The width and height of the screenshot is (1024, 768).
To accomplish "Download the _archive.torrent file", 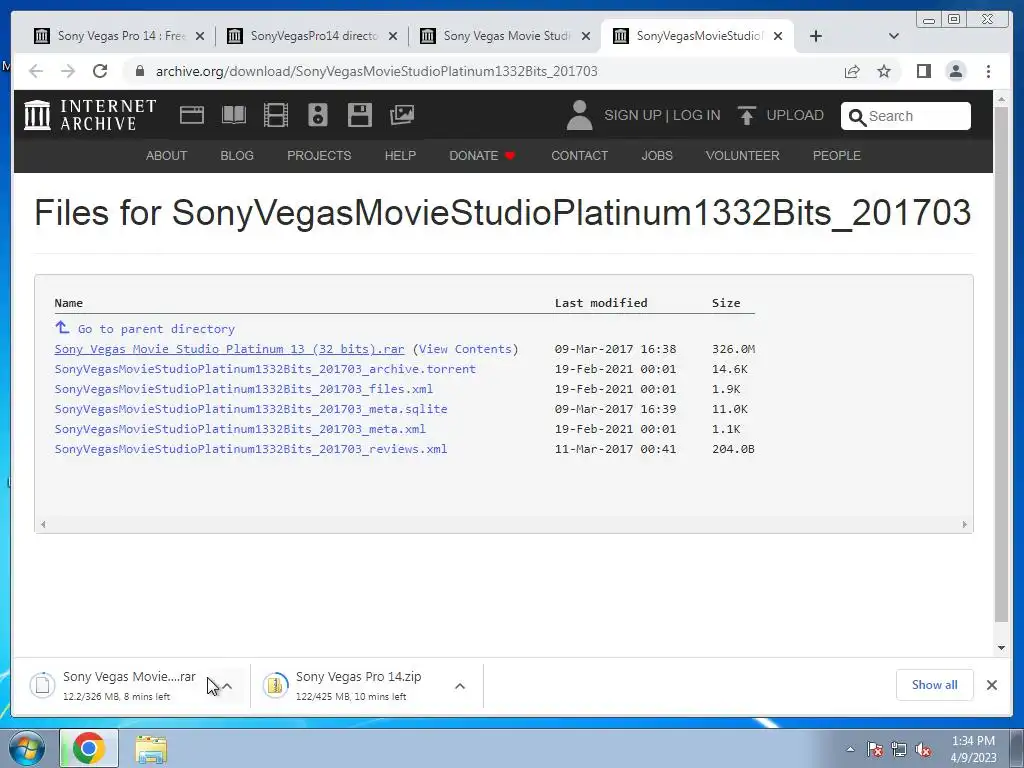I will (265, 369).
